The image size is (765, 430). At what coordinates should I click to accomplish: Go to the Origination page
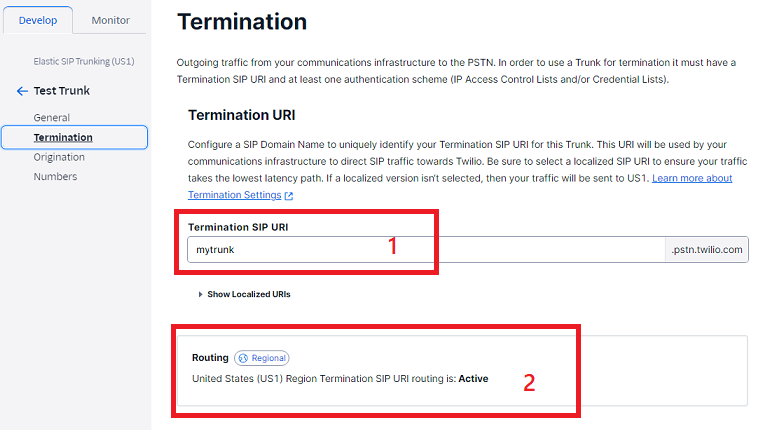pos(59,157)
